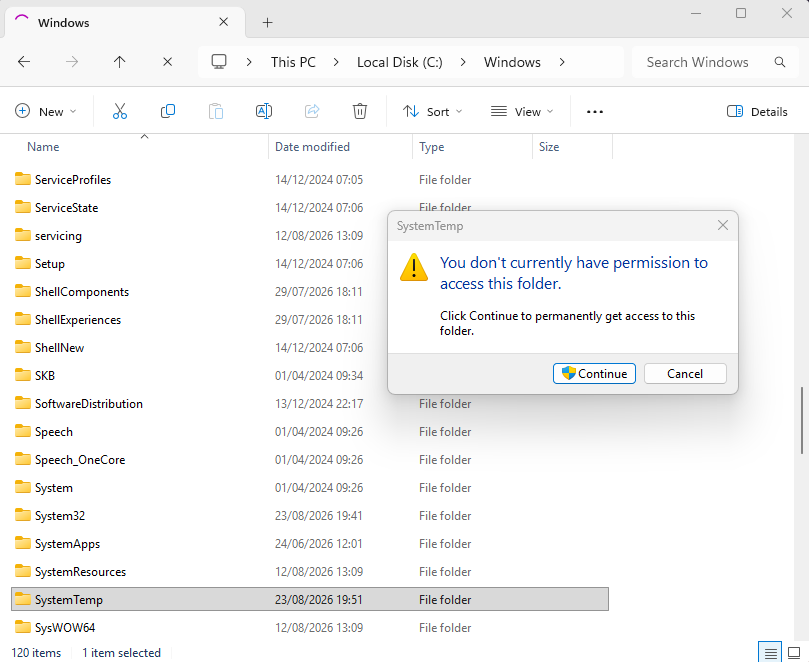Expand chevron after Local Disk (C:)
The image size is (809, 662).
coord(463,62)
